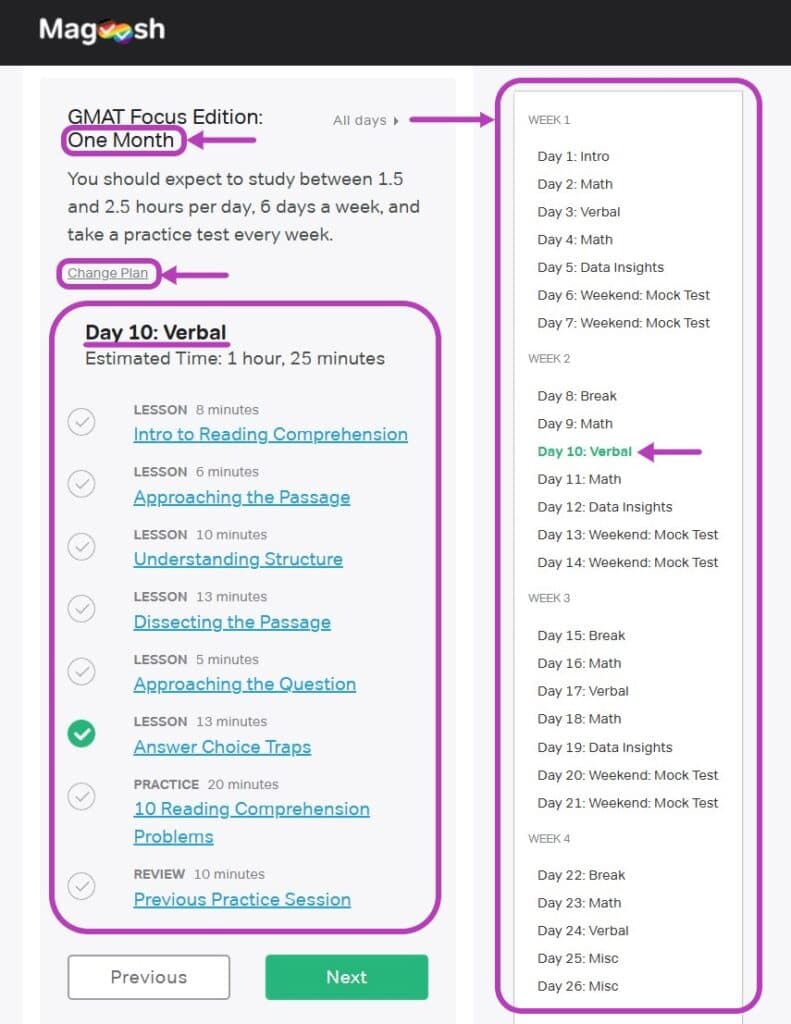
Task: Toggle Previous Practice Session review checkmark
Action: 82,886
